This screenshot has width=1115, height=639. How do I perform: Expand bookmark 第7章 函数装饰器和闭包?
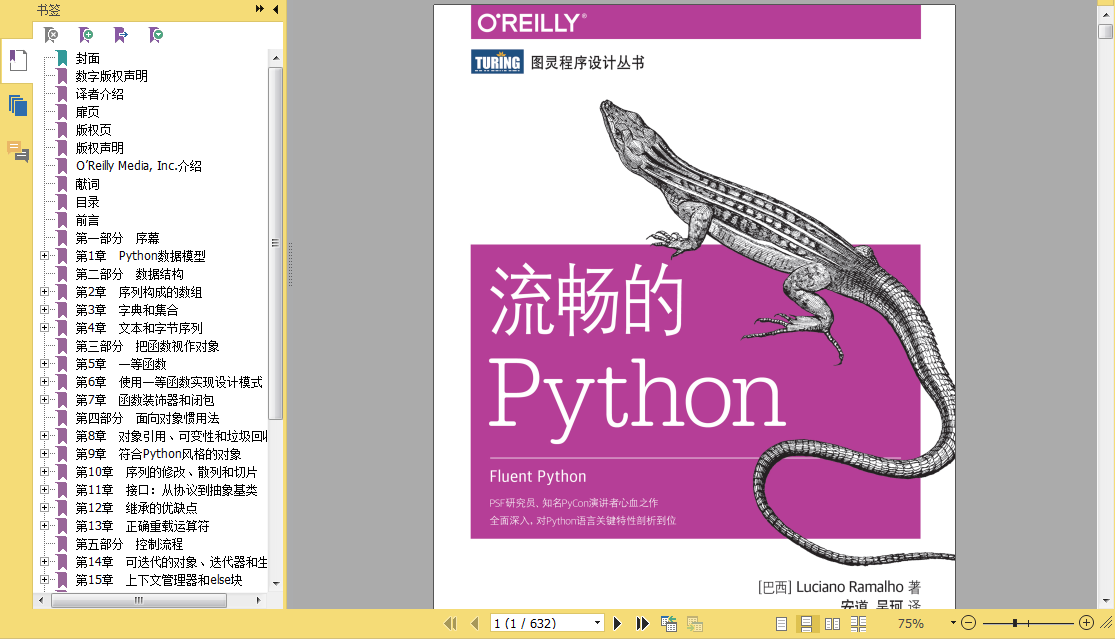pyautogui.click(x=44, y=400)
